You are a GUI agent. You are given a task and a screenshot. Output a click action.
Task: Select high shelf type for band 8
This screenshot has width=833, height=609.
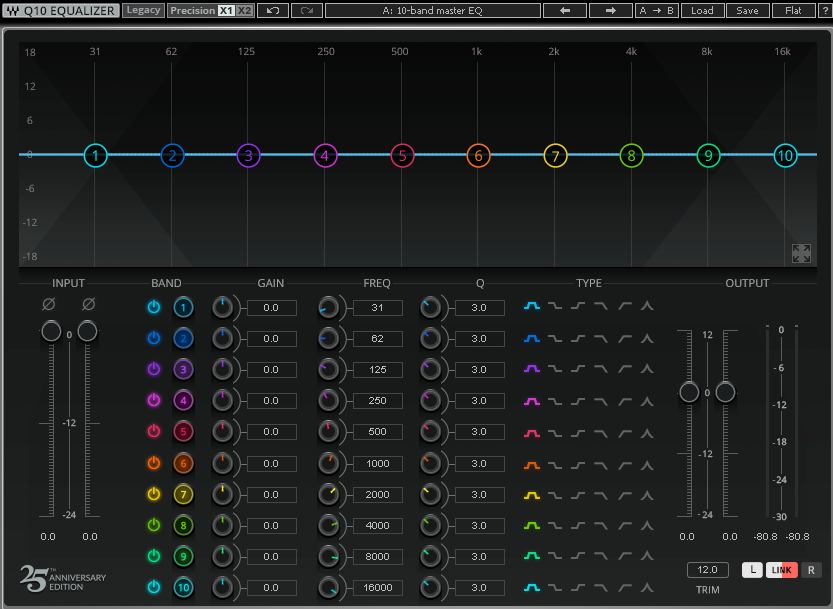point(578,526)
